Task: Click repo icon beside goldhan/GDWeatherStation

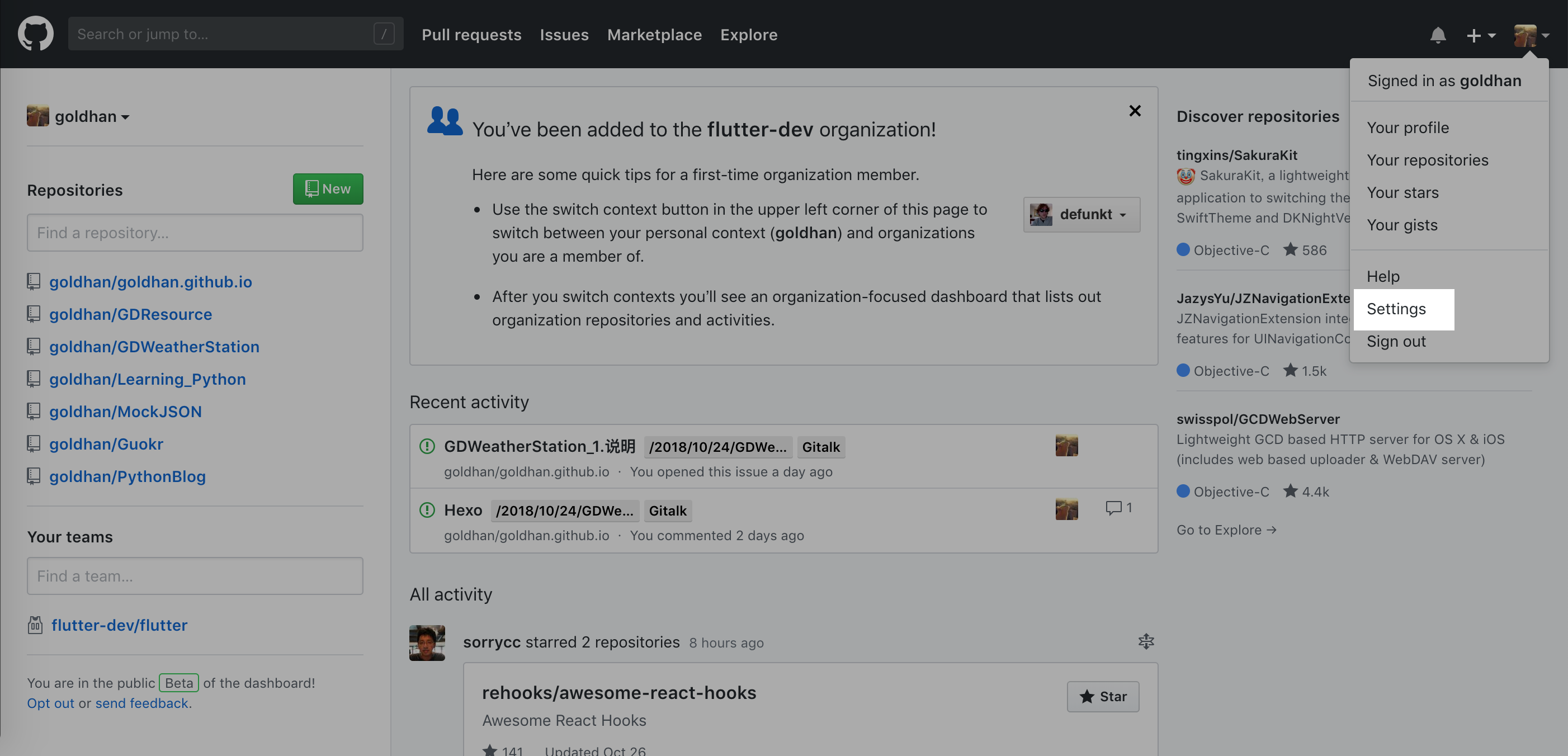Action: 34,346
